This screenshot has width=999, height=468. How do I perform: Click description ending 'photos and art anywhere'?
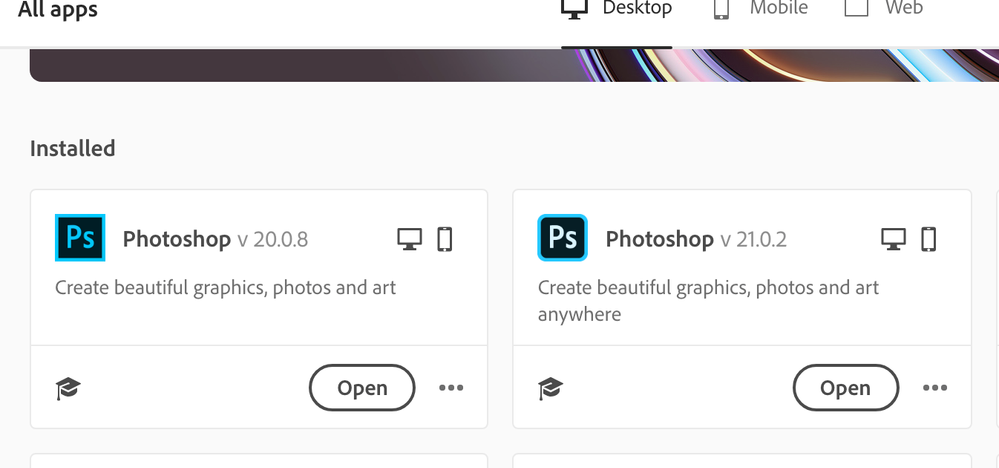pyautogui.click(x=708, y=301)
